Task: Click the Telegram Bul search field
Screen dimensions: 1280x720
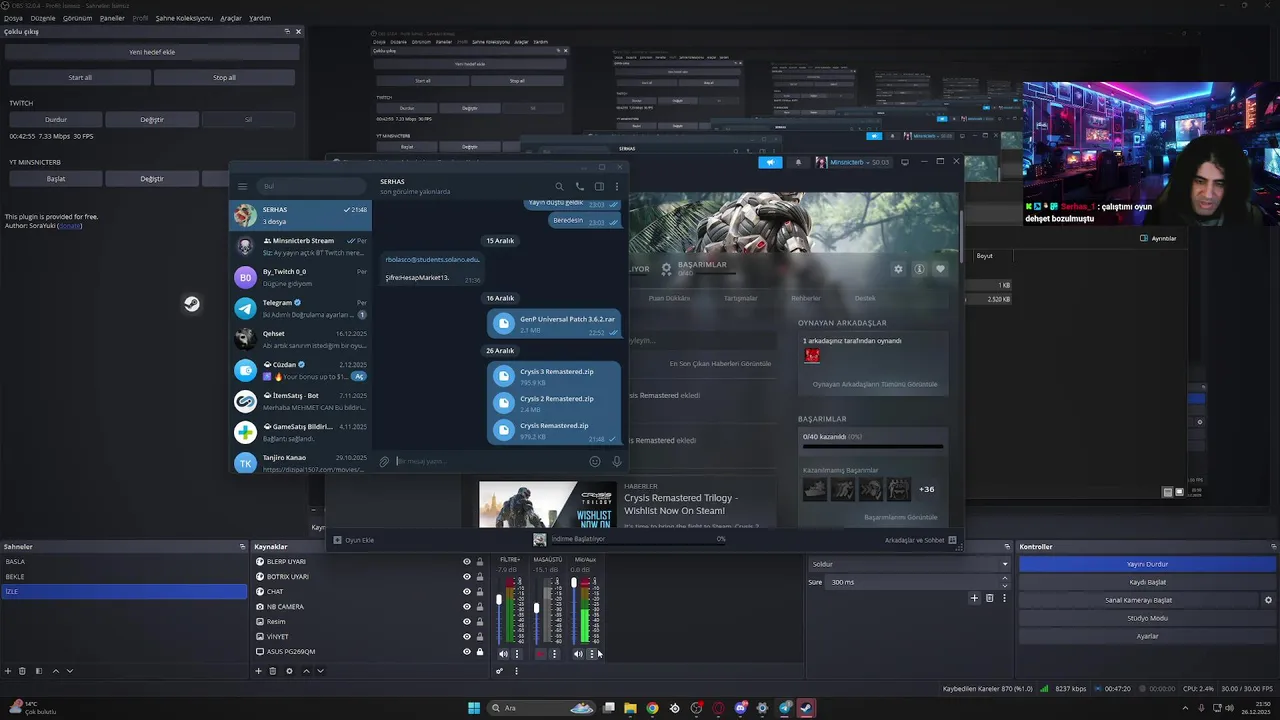Action: (312, 186)
